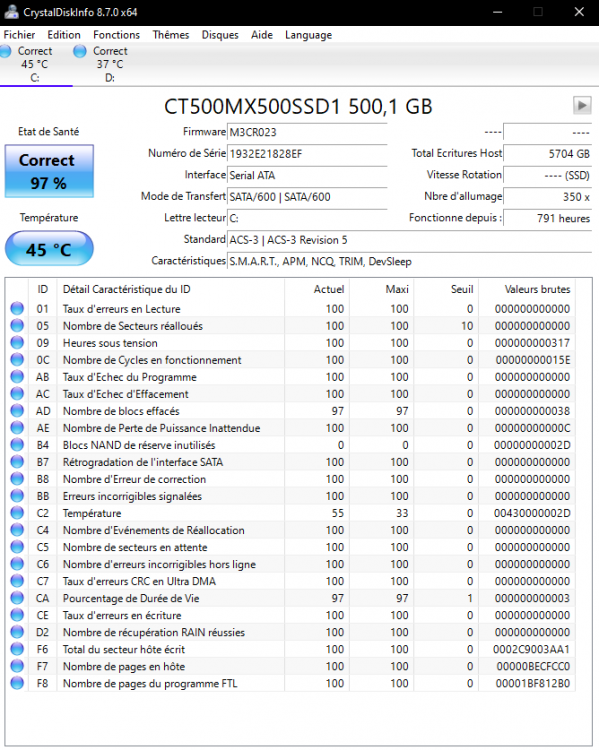Viewport: 599px width, 750px height.
Task: Click status orb for Taux d'Echec d'Effacement
Action: click(17, 394)
